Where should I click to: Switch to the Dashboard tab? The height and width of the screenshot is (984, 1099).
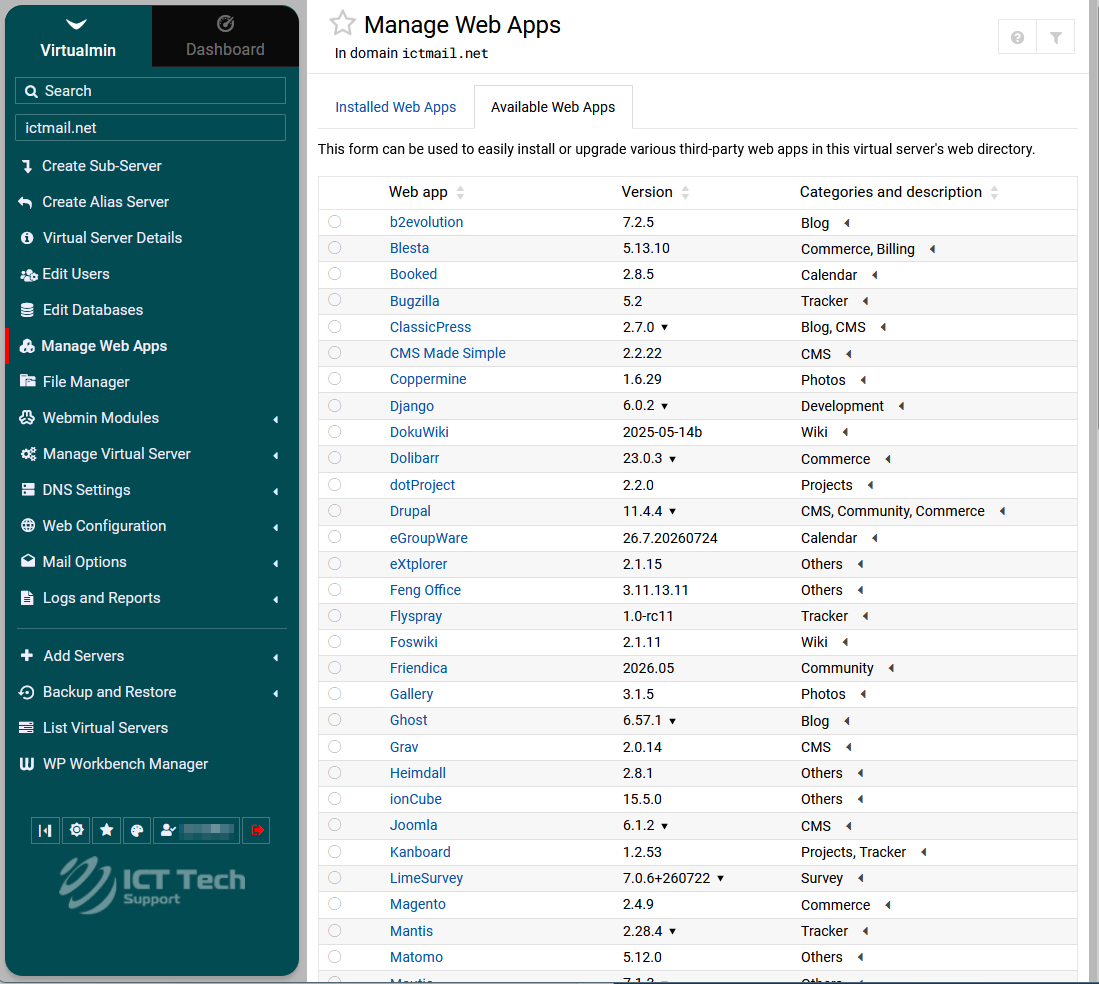(x=225, y=36)
